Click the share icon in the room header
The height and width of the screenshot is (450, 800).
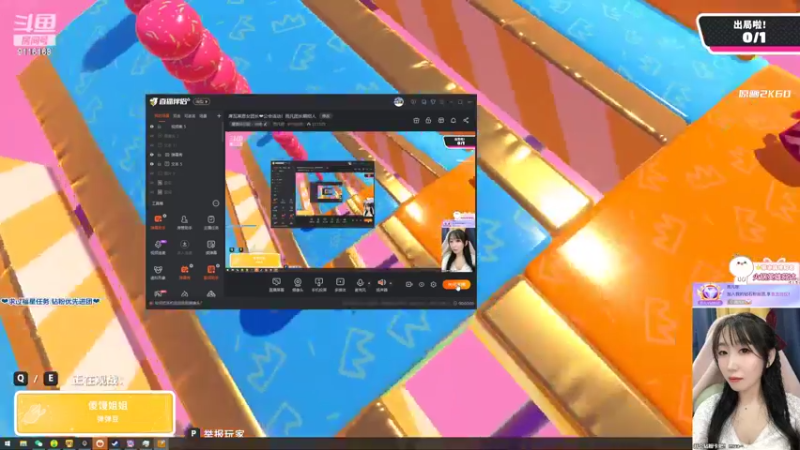pos(466,120)
